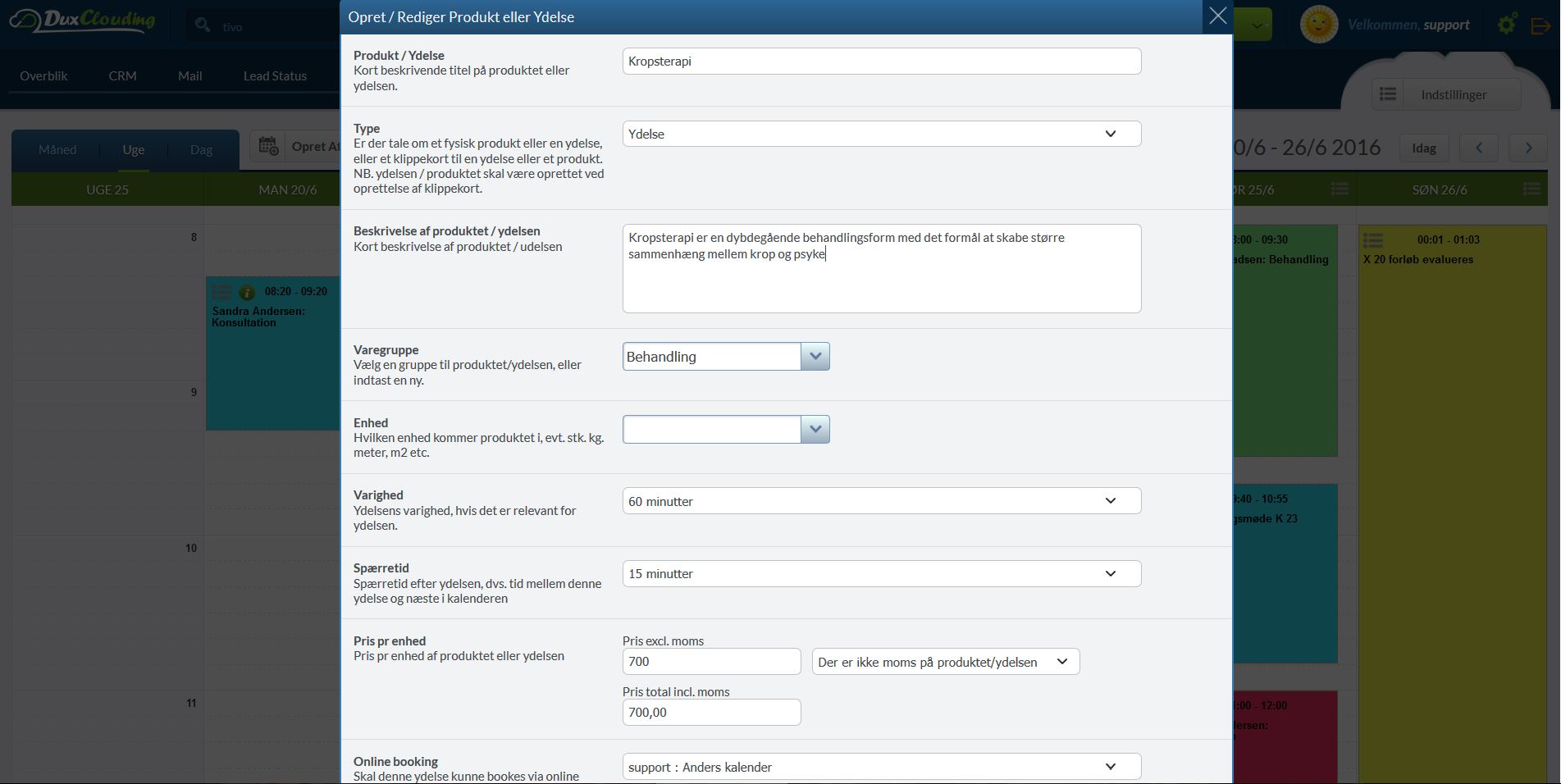1561x784 pixels.
Task: Open Varighed dropdown showing 60 minutter
Action: pyautogui.click(x=882, y=501)
